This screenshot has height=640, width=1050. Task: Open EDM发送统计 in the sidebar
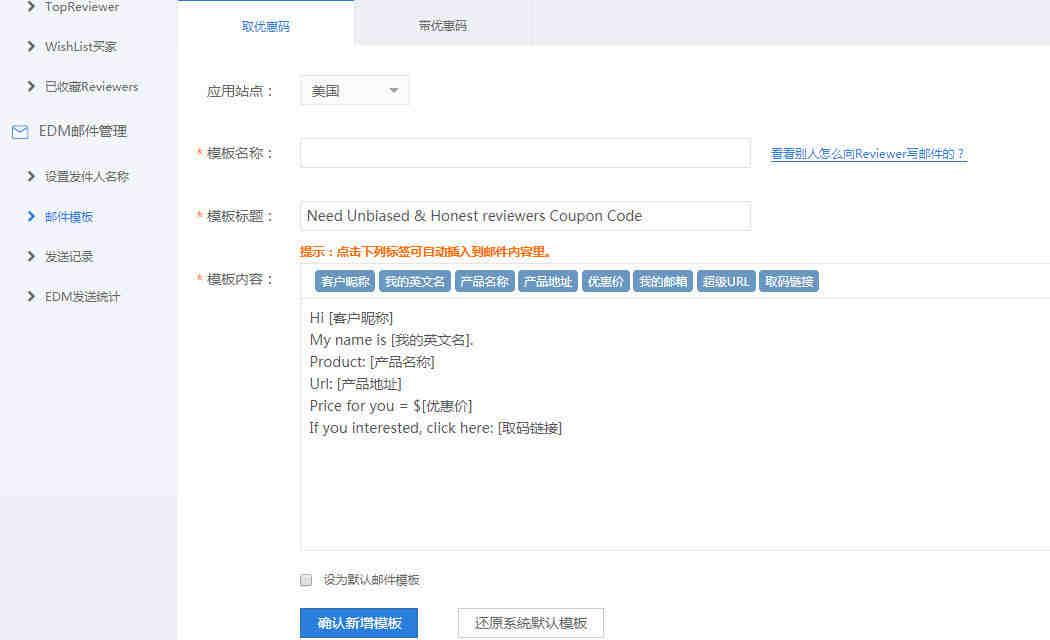pos(82,297)
